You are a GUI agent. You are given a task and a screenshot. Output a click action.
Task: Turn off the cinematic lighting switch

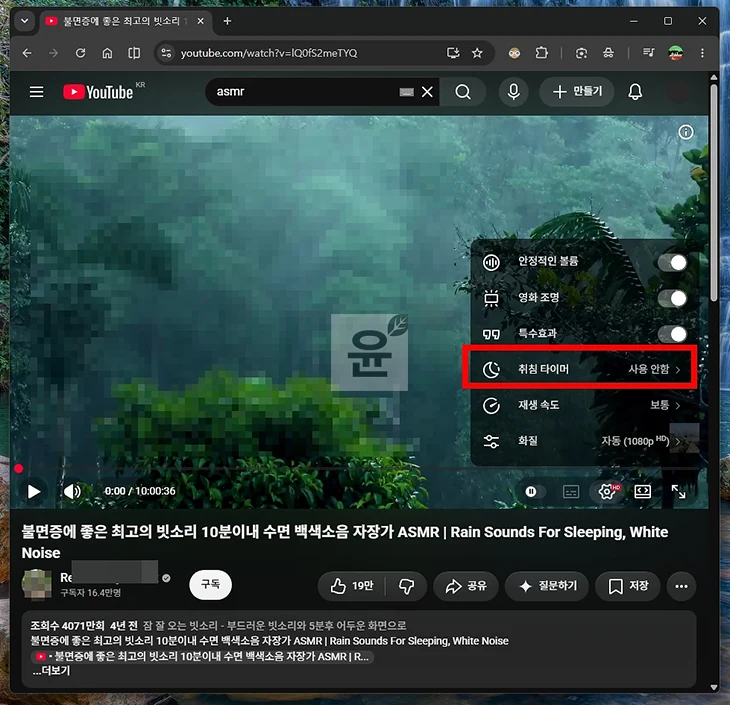(x=672, y=298)
